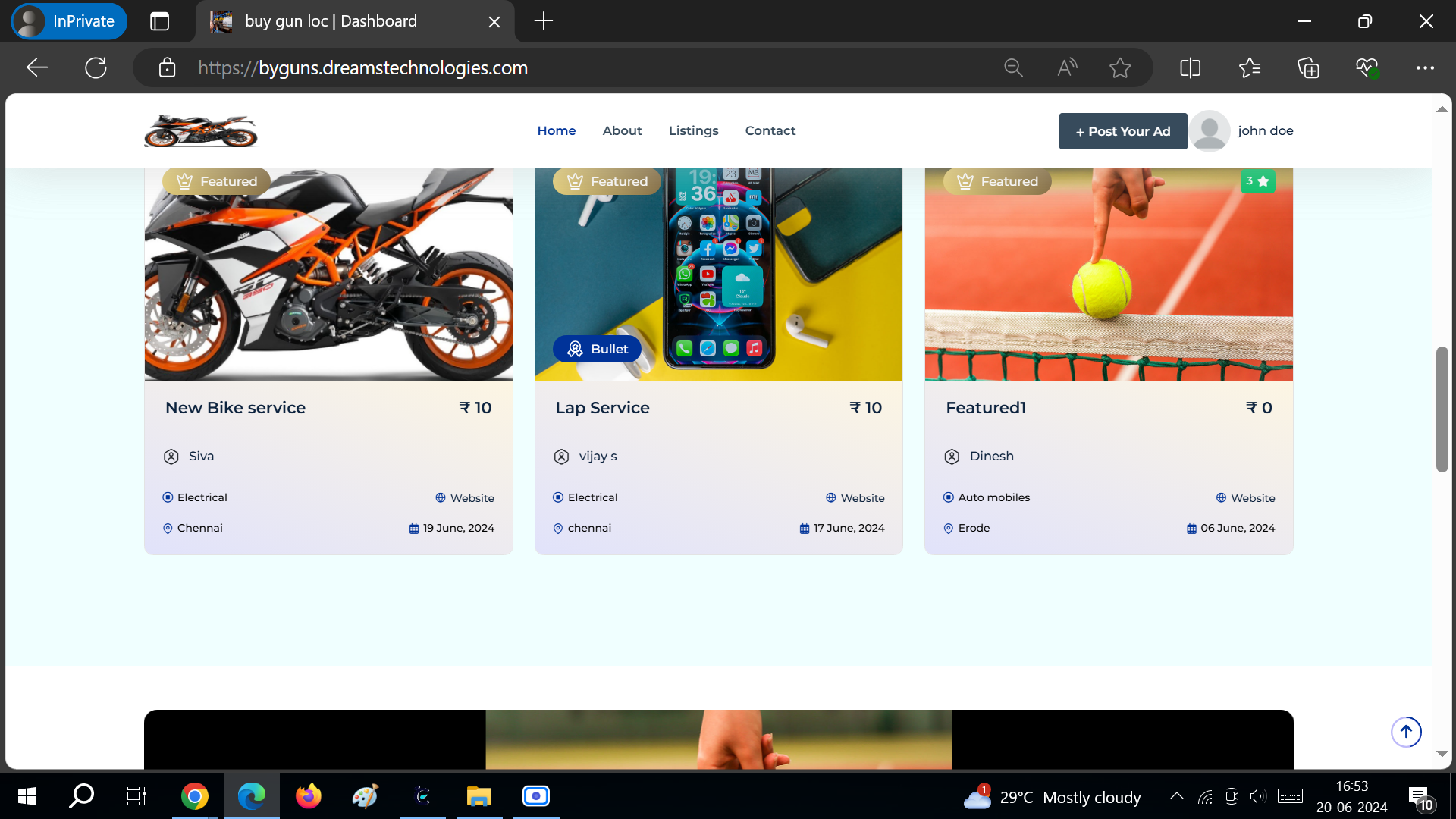Click Electrical category on New Bike service

pos(202,497)
